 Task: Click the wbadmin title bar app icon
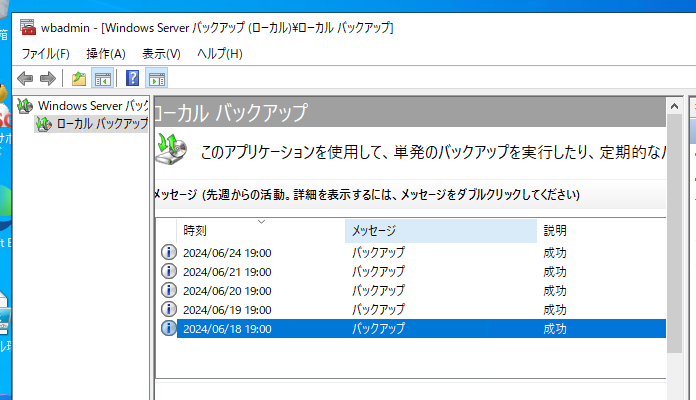tap(28, 28)
